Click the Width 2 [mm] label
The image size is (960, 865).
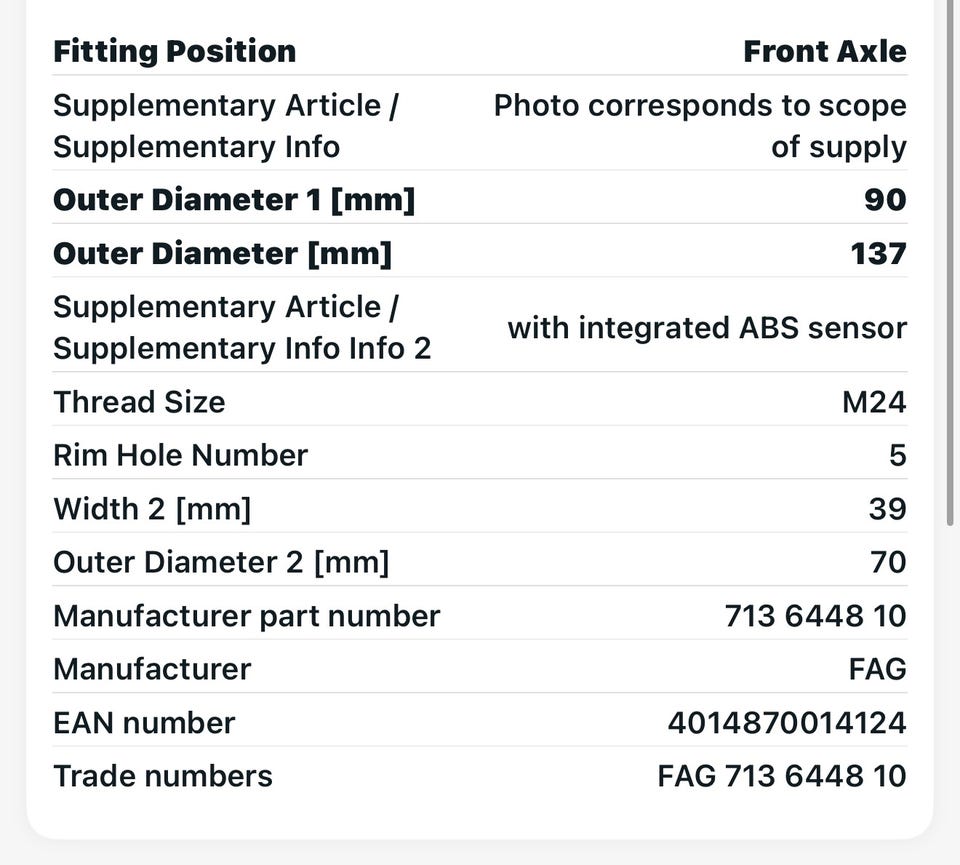(152, 509)
